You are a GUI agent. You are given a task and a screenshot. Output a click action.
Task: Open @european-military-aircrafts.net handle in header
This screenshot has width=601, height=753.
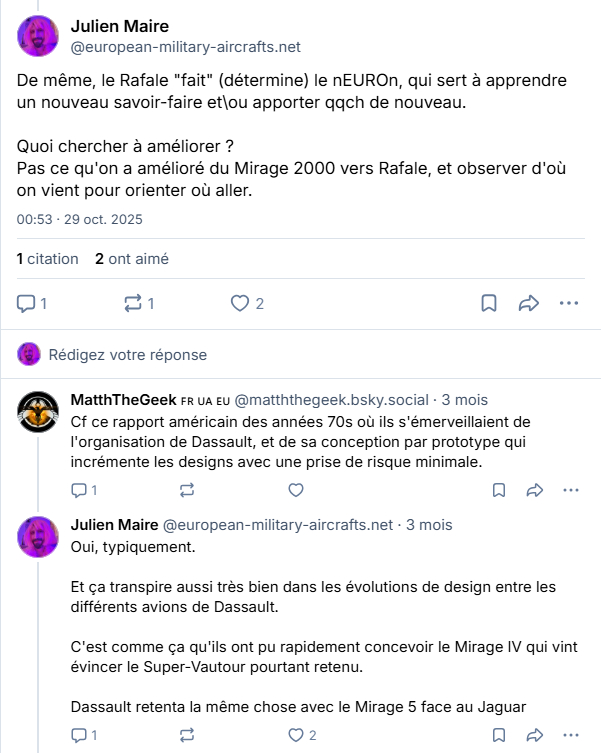185,47
